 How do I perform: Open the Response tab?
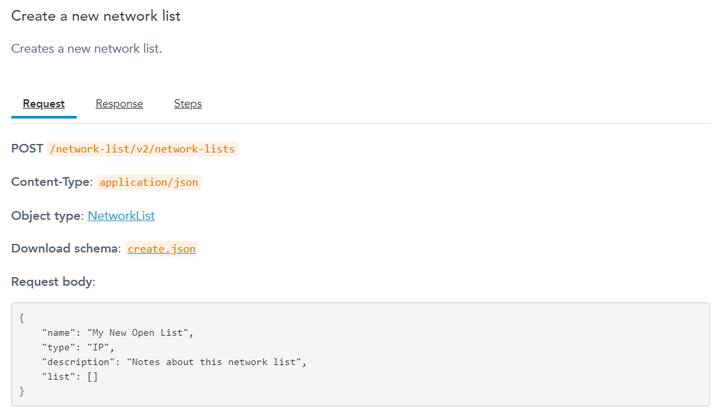(119, 104)
